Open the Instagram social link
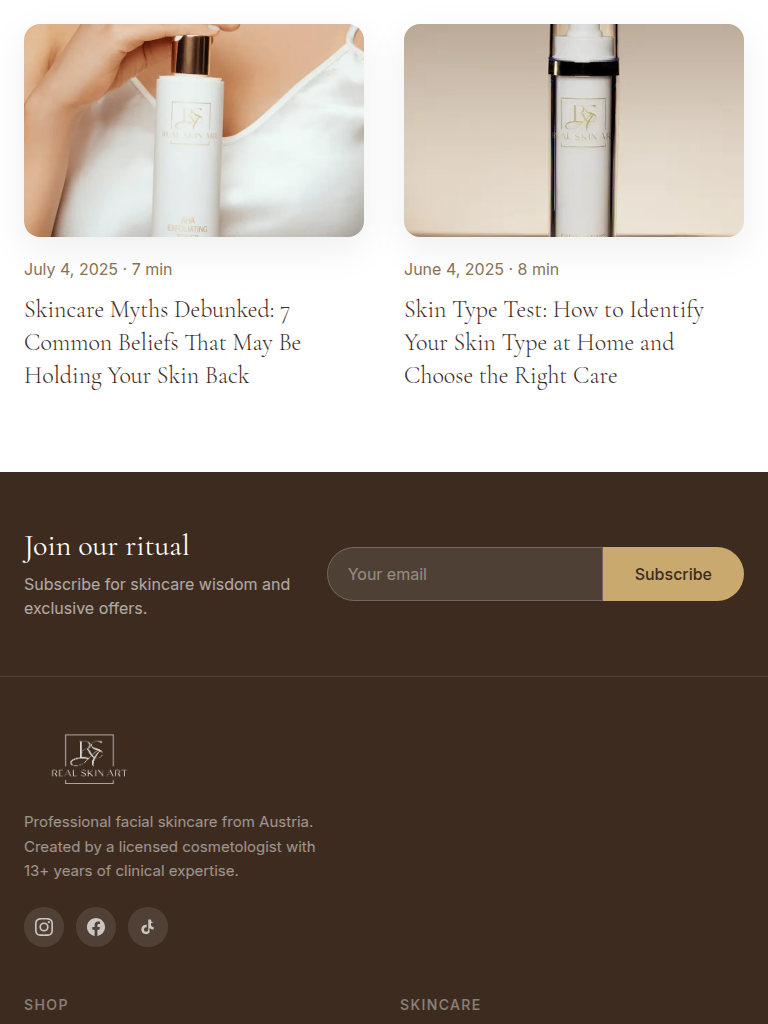 [44, 927]
